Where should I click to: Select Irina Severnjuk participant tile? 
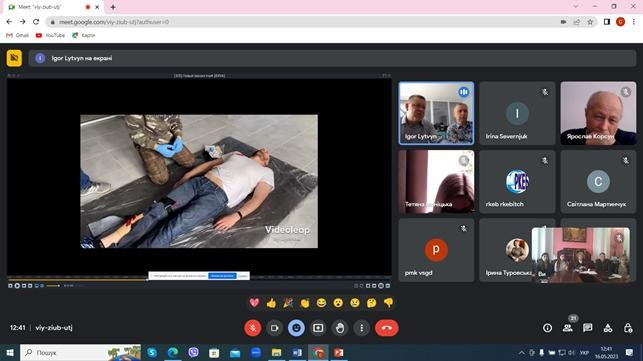click(517, 113)
